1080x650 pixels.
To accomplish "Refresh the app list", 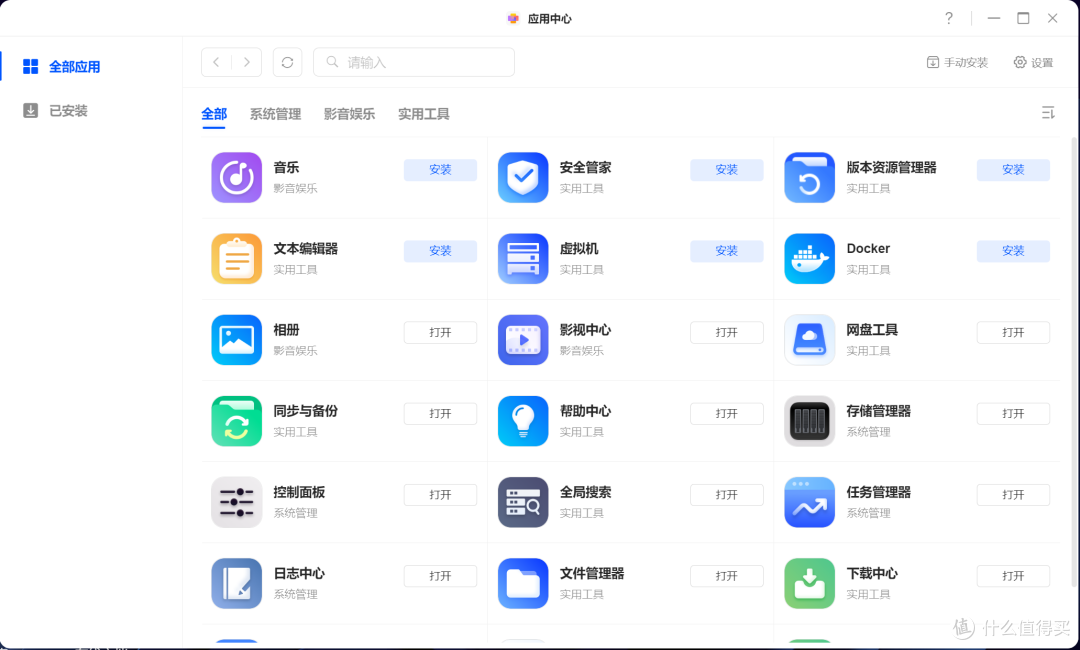I will (287, 62).
